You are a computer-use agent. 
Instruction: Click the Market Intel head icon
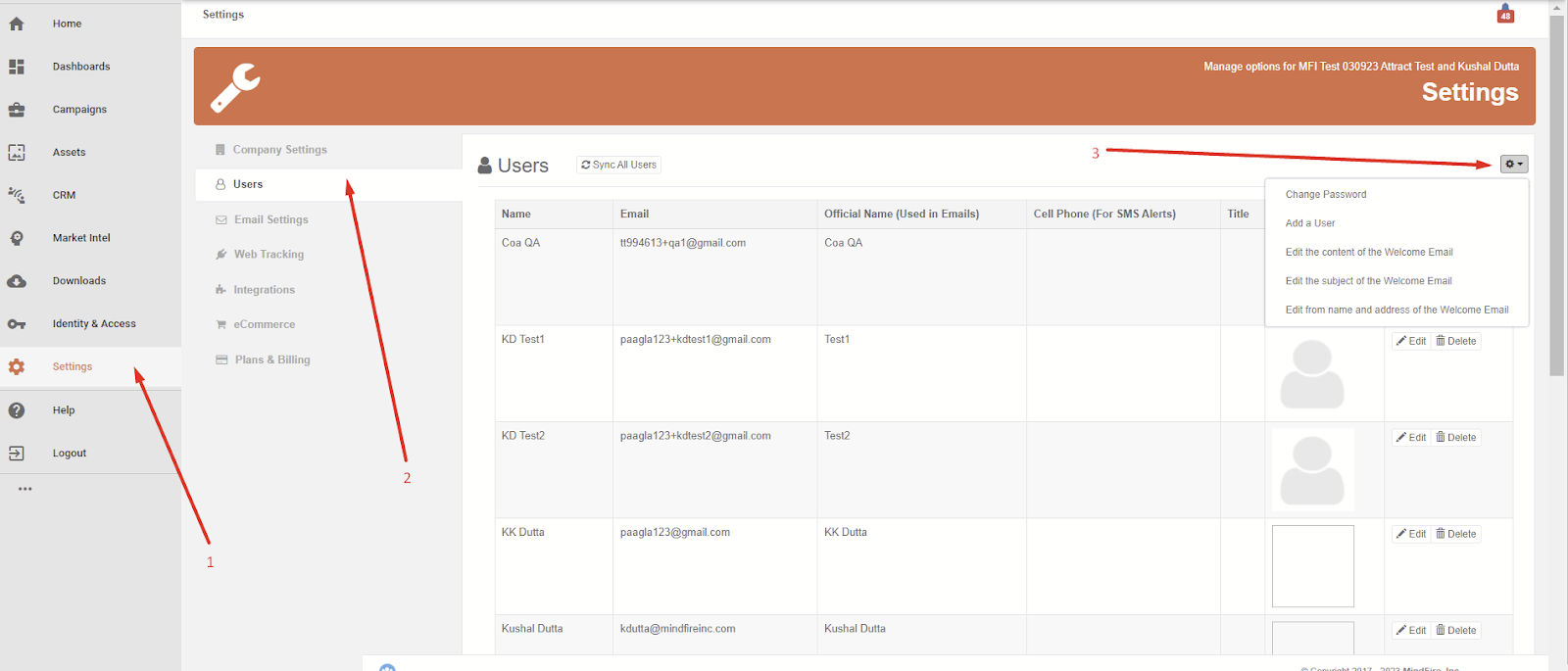coord(17,238)
